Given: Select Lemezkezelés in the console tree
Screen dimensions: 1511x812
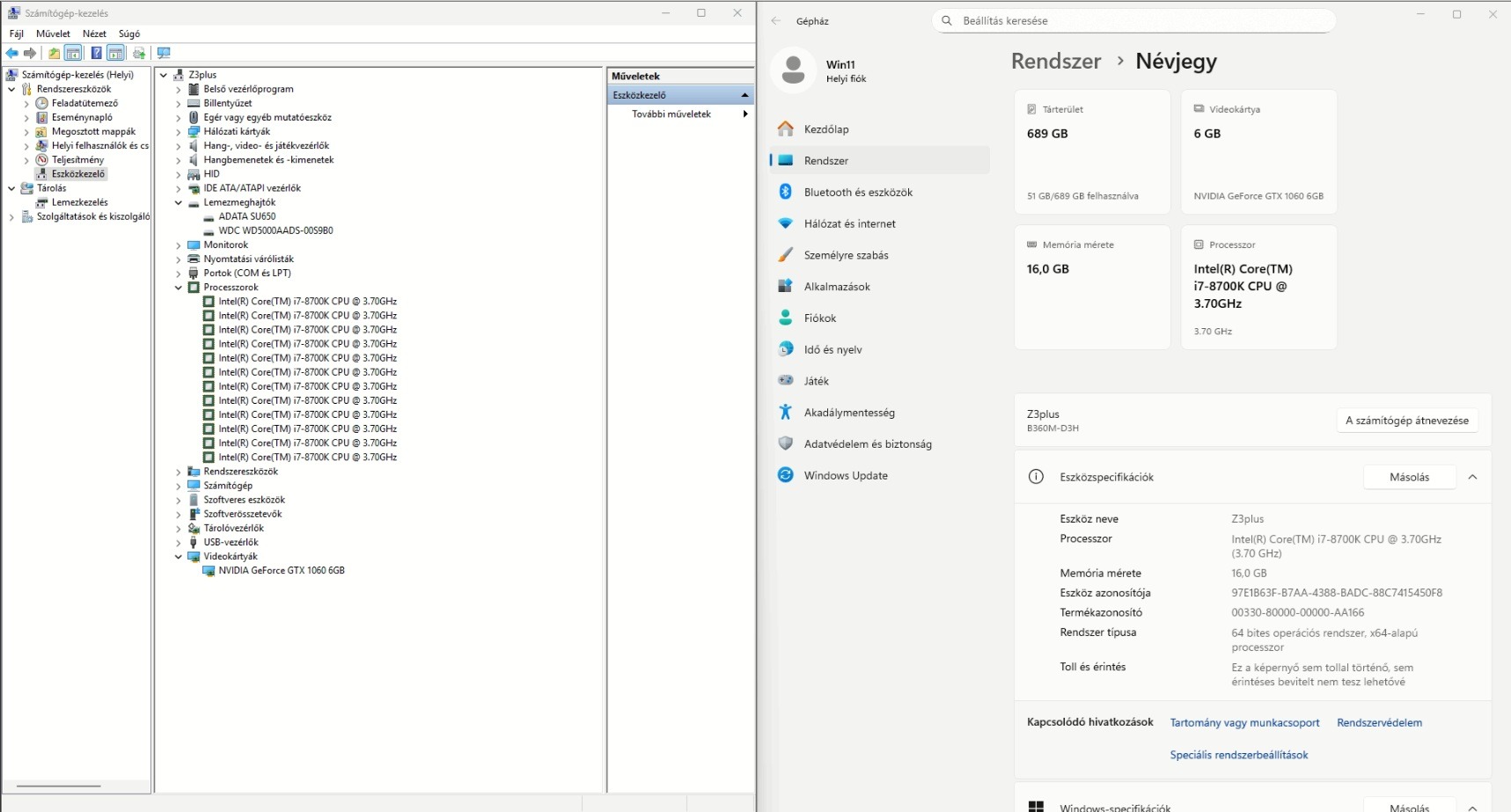Looking at the screenshot, I should pos(79,202).
